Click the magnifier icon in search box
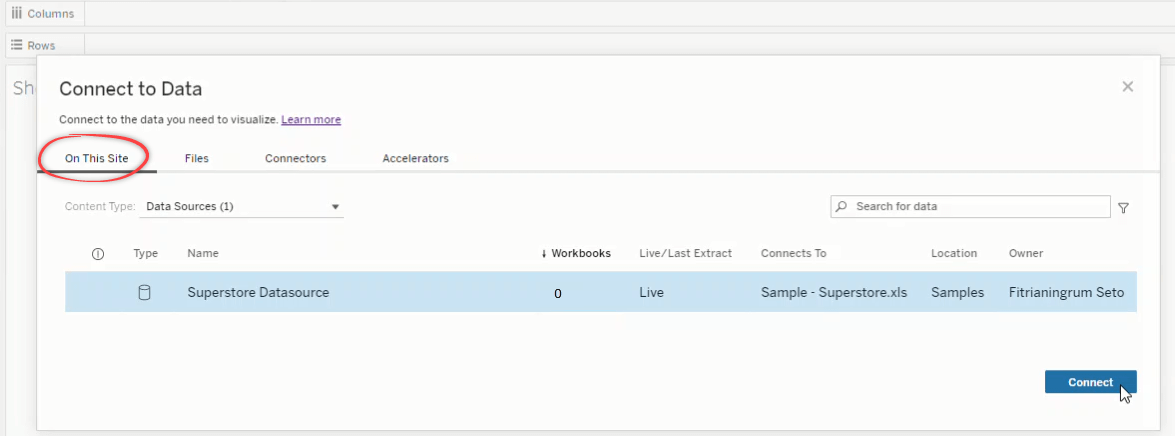This screenshot has width=1175, height=436. (x=842, y=206)
